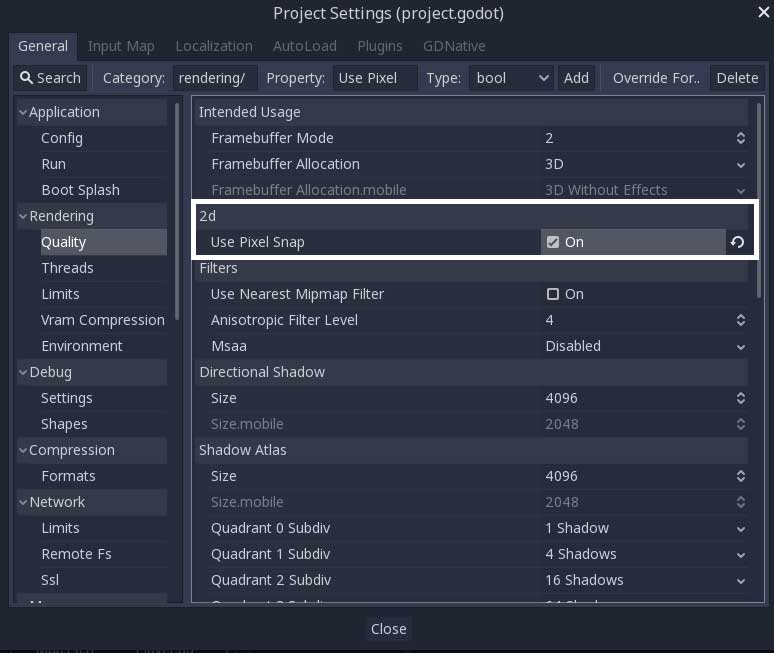774x653 pixels.
Task: Click the Search magnifier button
Action: 49,78
